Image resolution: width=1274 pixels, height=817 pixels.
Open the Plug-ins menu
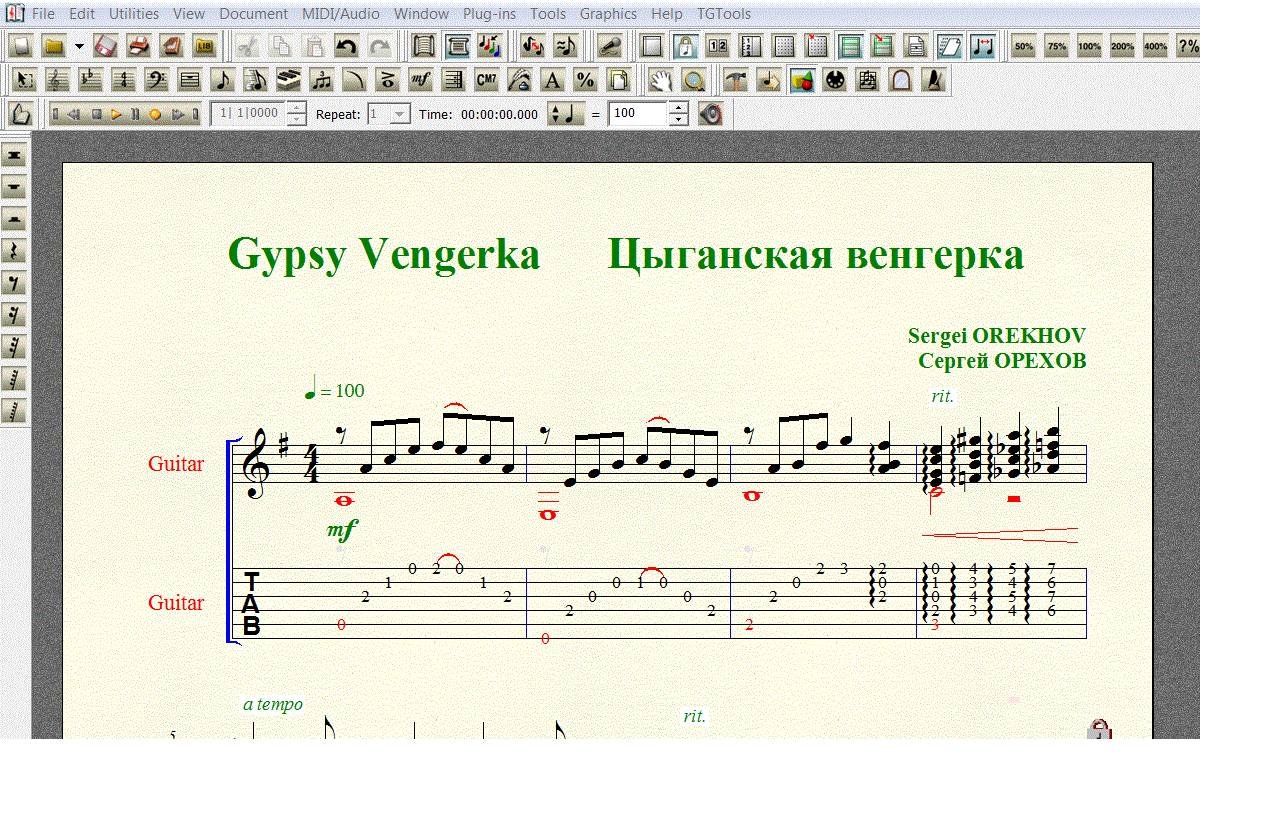[x=490, y=14]
